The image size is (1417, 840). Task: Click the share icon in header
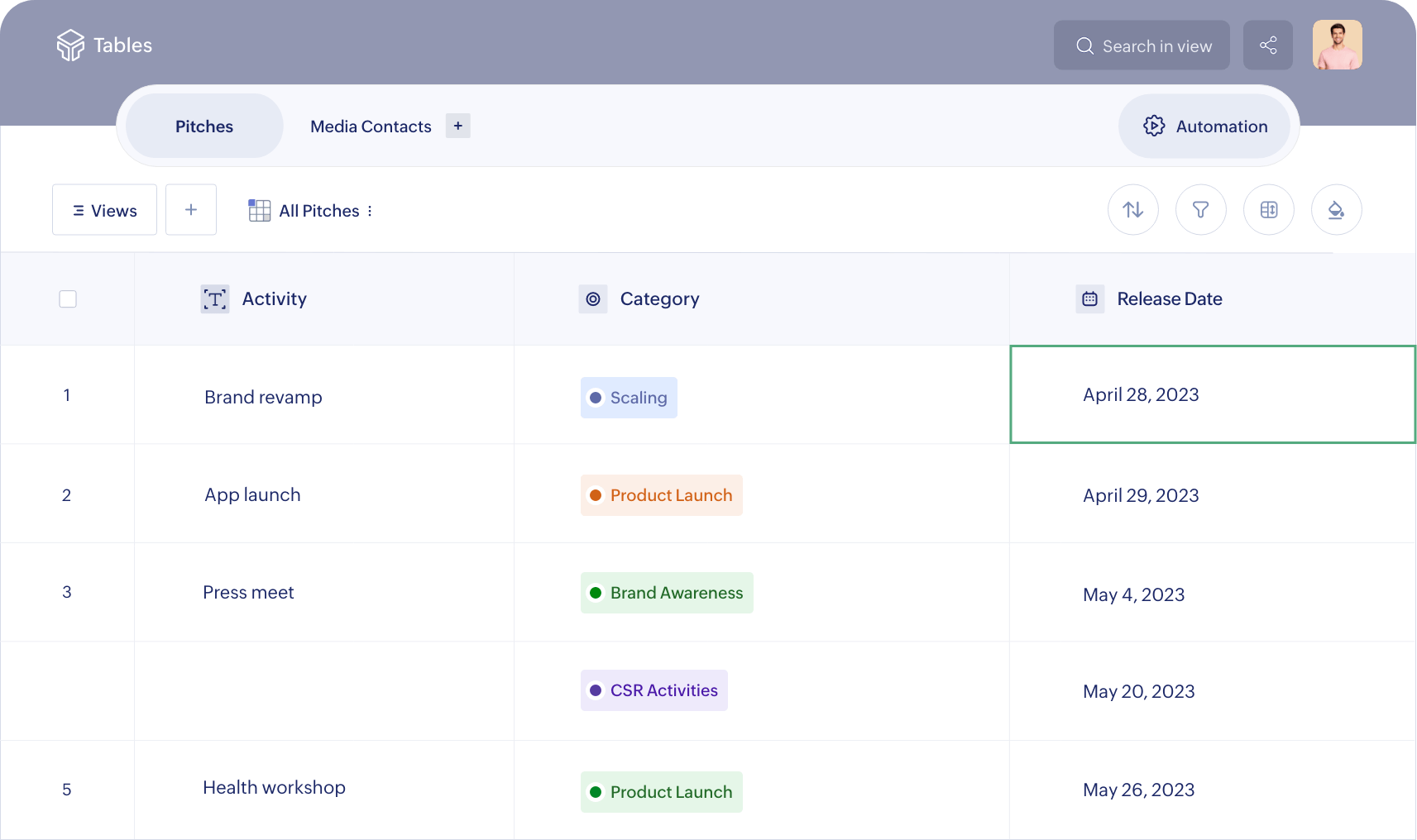pos(1267,45)
